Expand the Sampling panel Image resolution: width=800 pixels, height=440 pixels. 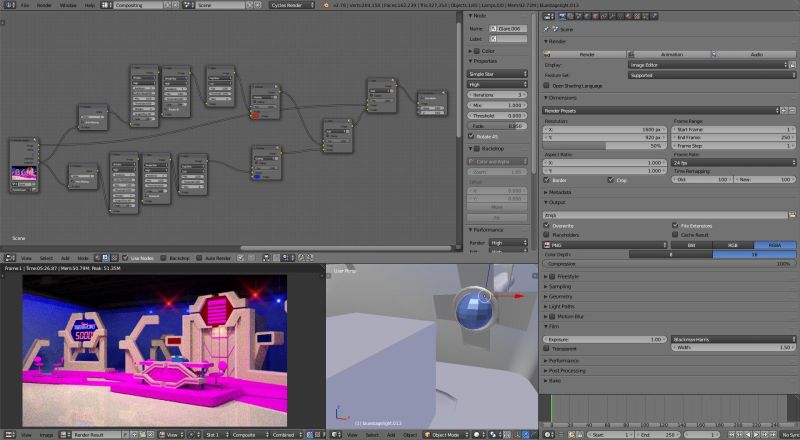560,286
